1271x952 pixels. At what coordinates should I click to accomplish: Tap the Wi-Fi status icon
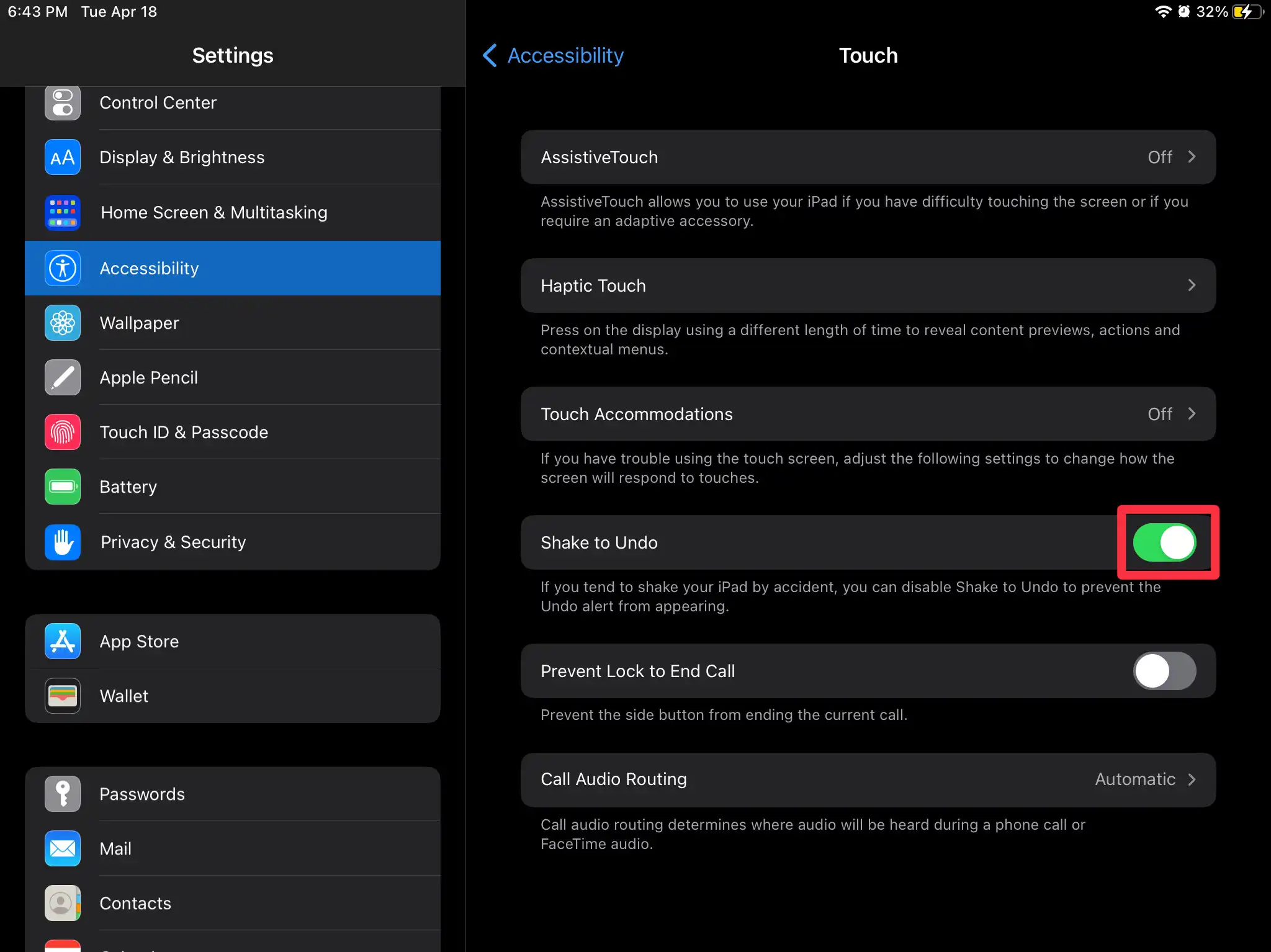point(1163,12)
